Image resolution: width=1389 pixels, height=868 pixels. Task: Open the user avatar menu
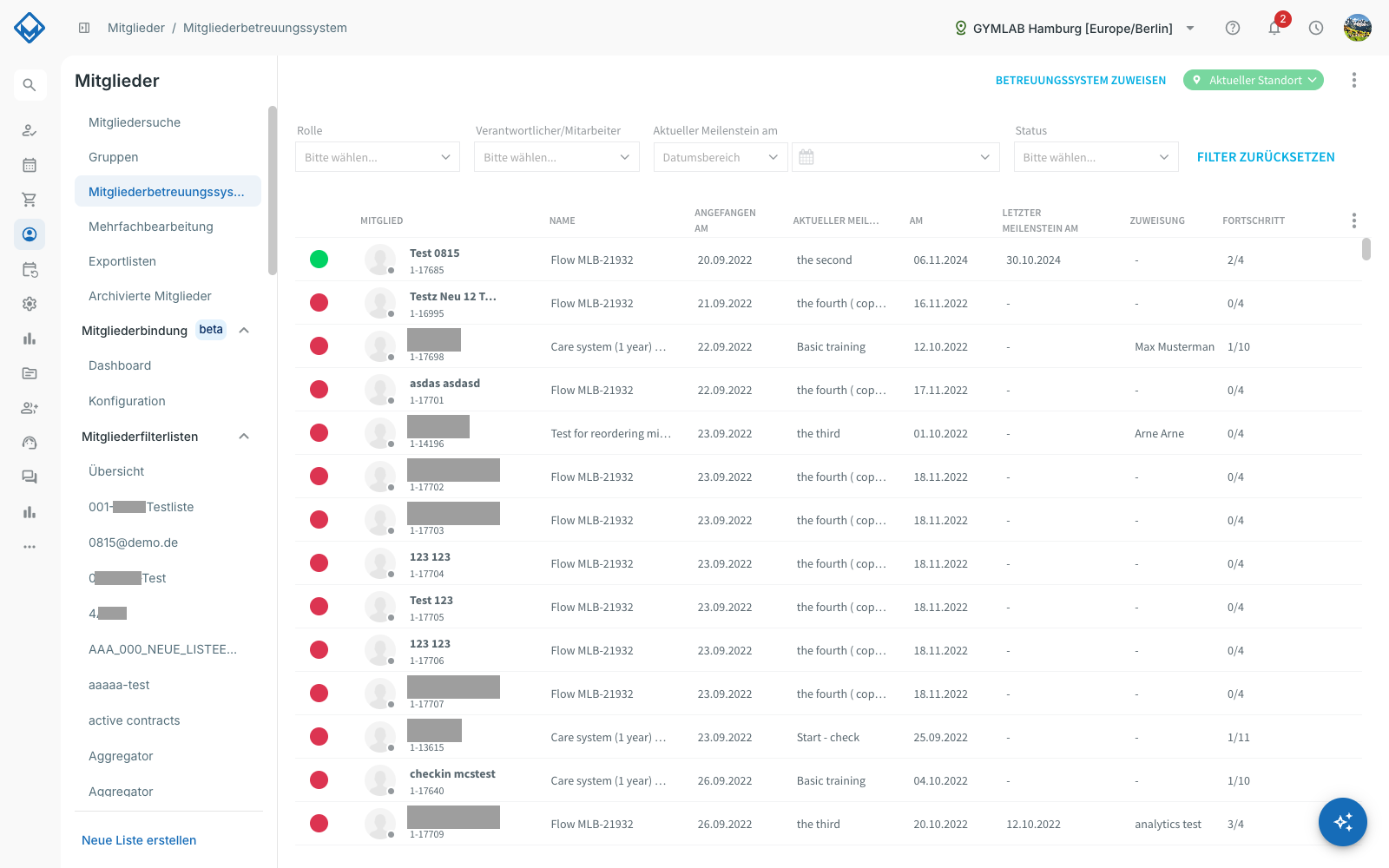[1358, 28]
